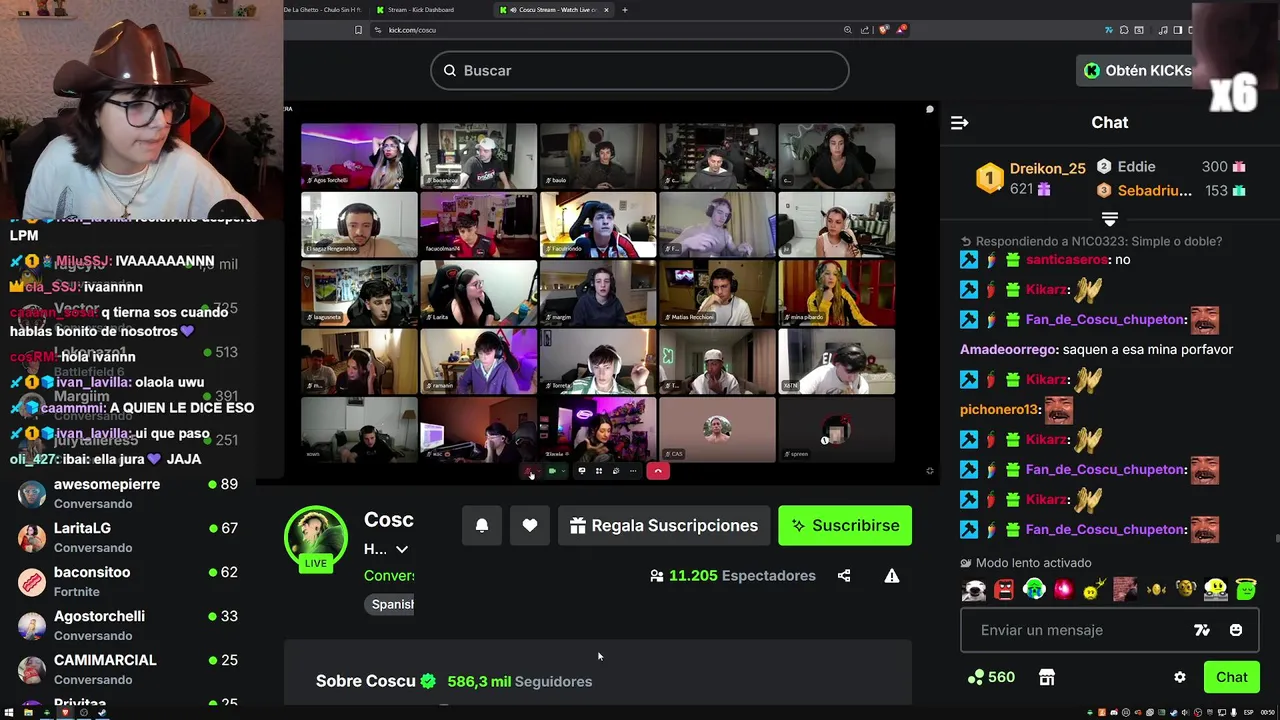The image size is (1280, 720).
Task: Click in the Buscar search field
Action: [640, 70]
